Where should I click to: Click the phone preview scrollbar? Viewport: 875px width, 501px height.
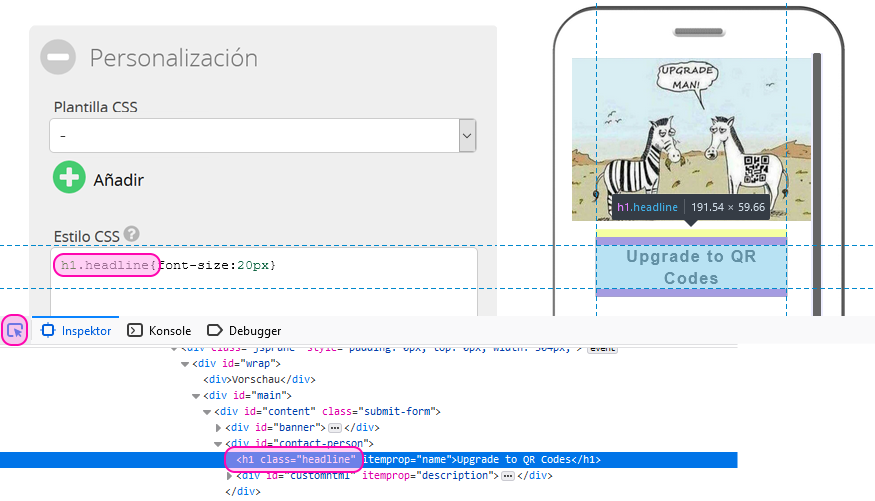pyautogui.click(x=816, y=184)
